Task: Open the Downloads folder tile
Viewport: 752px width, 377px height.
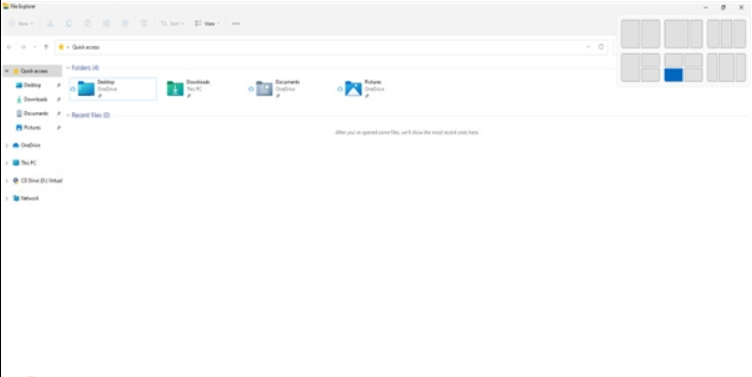Action: click(188, 89)
